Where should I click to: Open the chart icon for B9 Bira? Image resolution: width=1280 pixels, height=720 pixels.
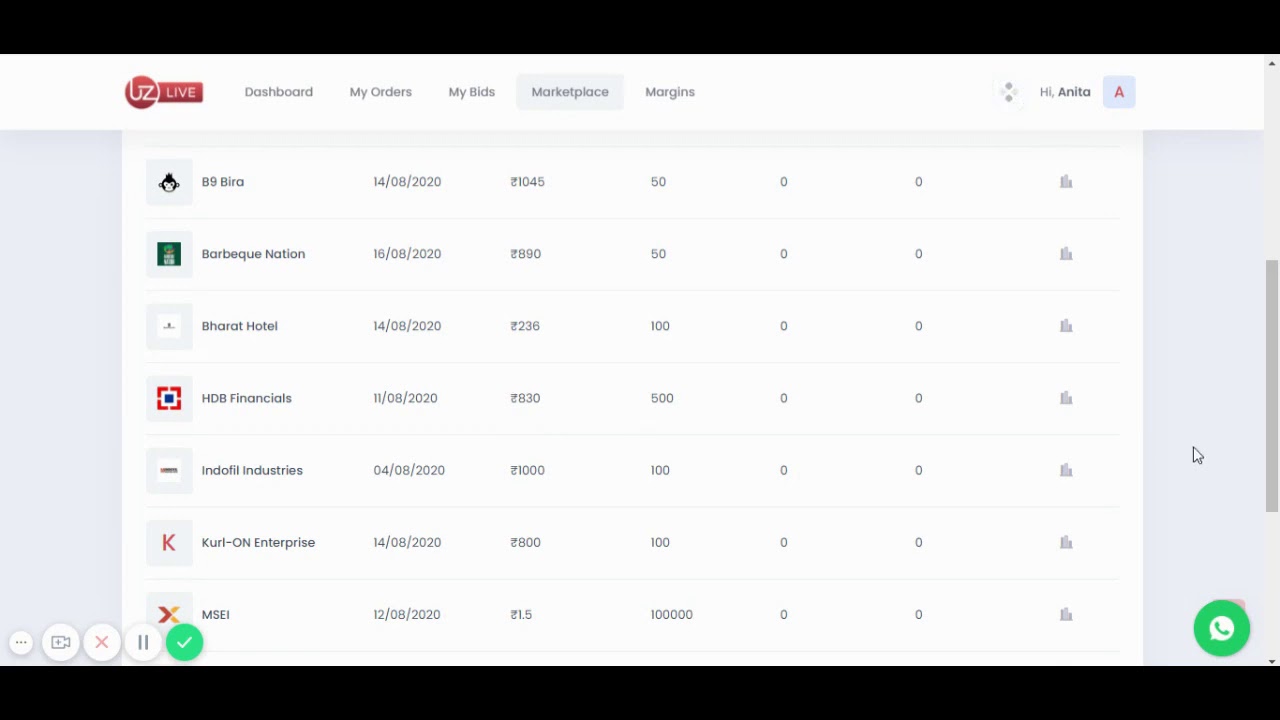click(1066, 182)
